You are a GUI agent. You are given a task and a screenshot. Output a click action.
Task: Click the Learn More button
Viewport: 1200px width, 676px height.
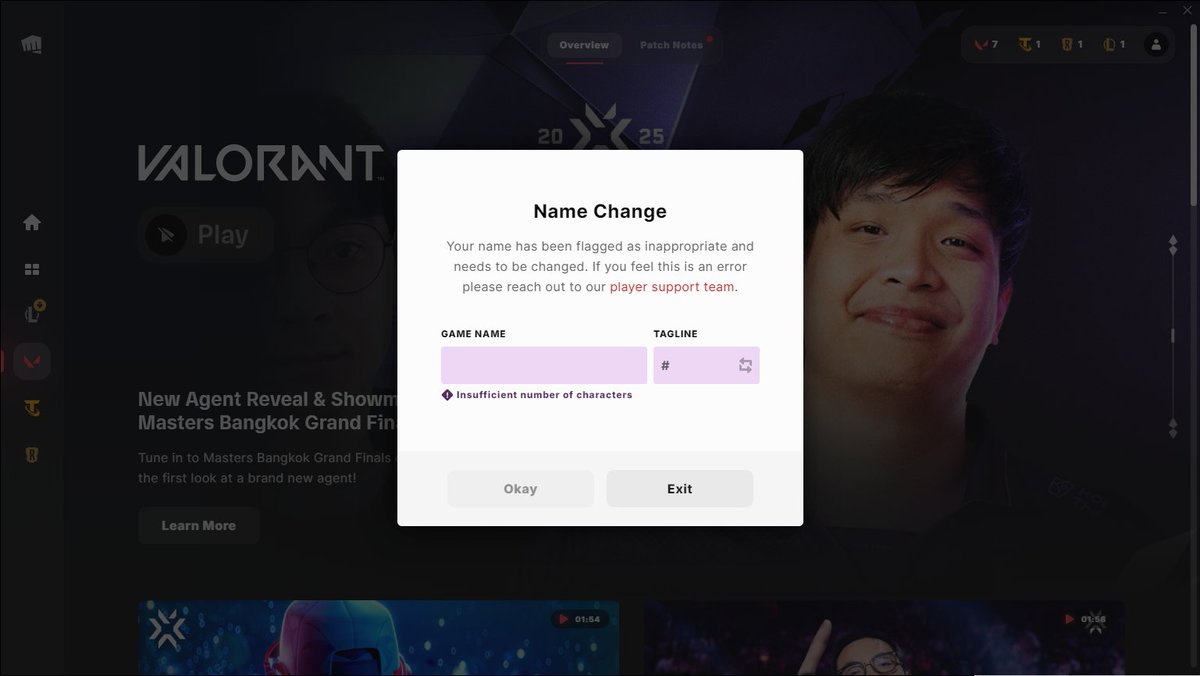pos(199,525)
